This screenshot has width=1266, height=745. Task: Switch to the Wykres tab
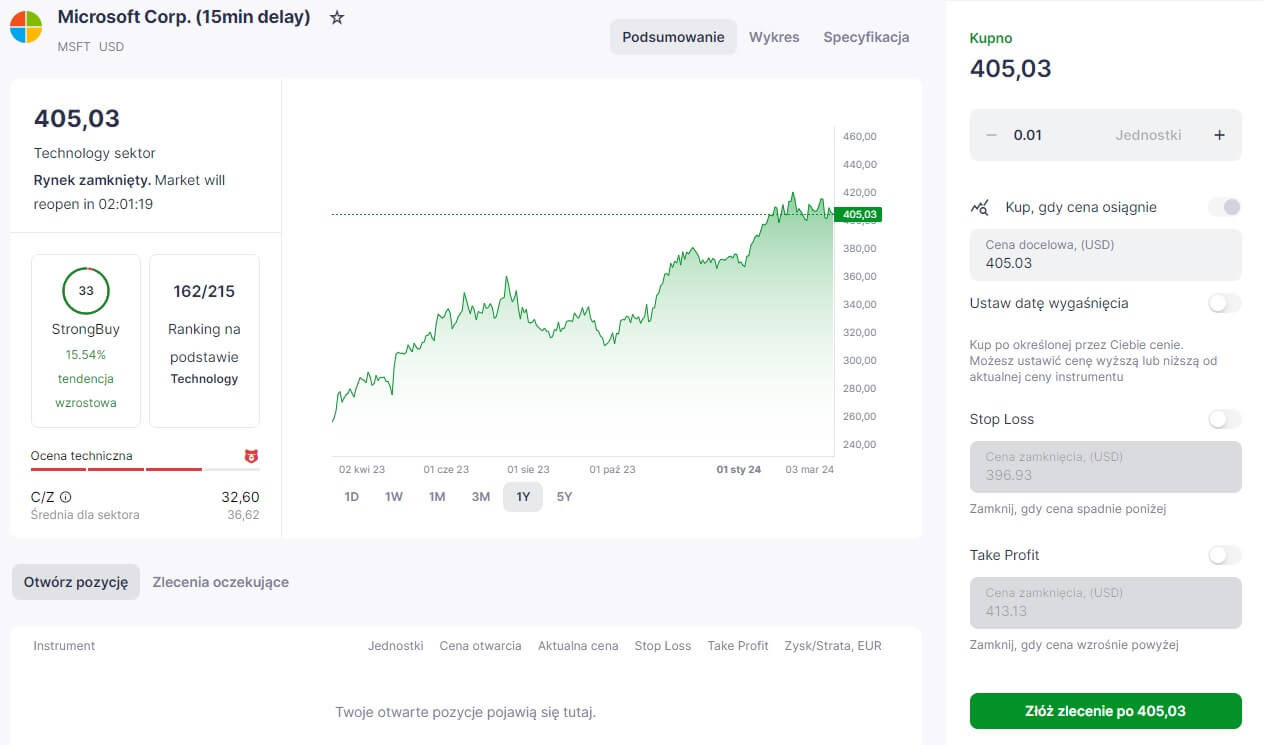(x=774, y=37)
